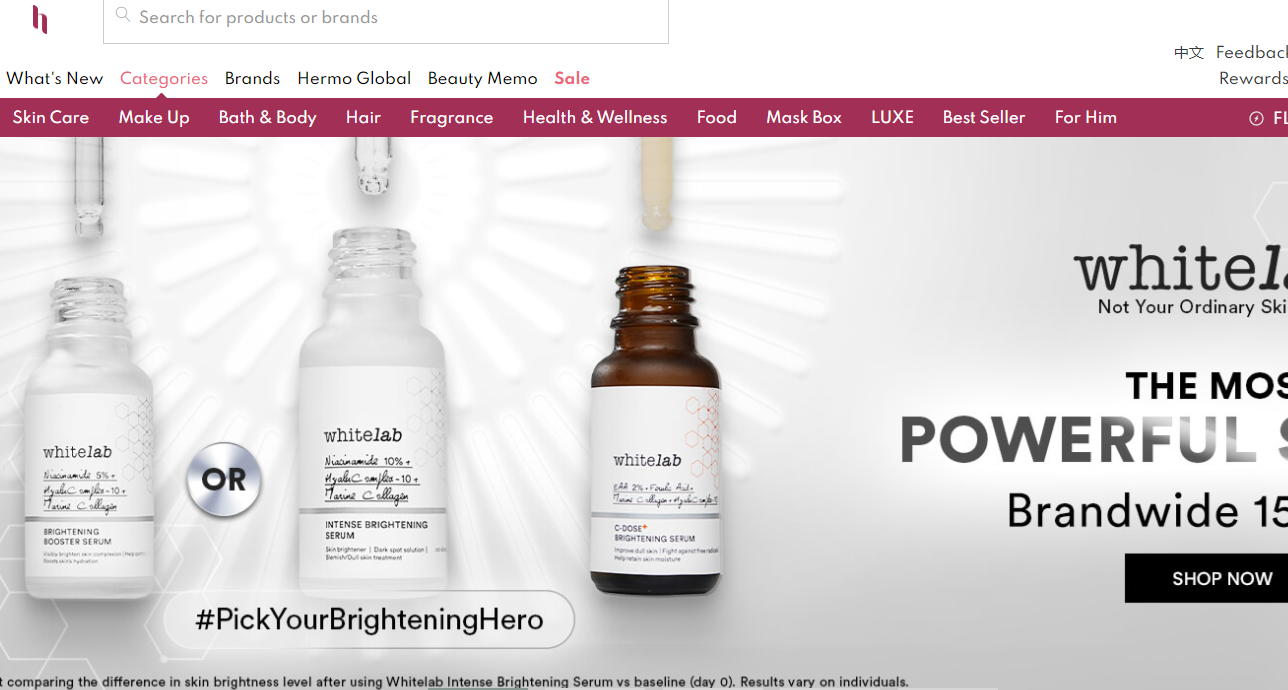
Task: Switch language to 中文
Action: (1189, 53)
